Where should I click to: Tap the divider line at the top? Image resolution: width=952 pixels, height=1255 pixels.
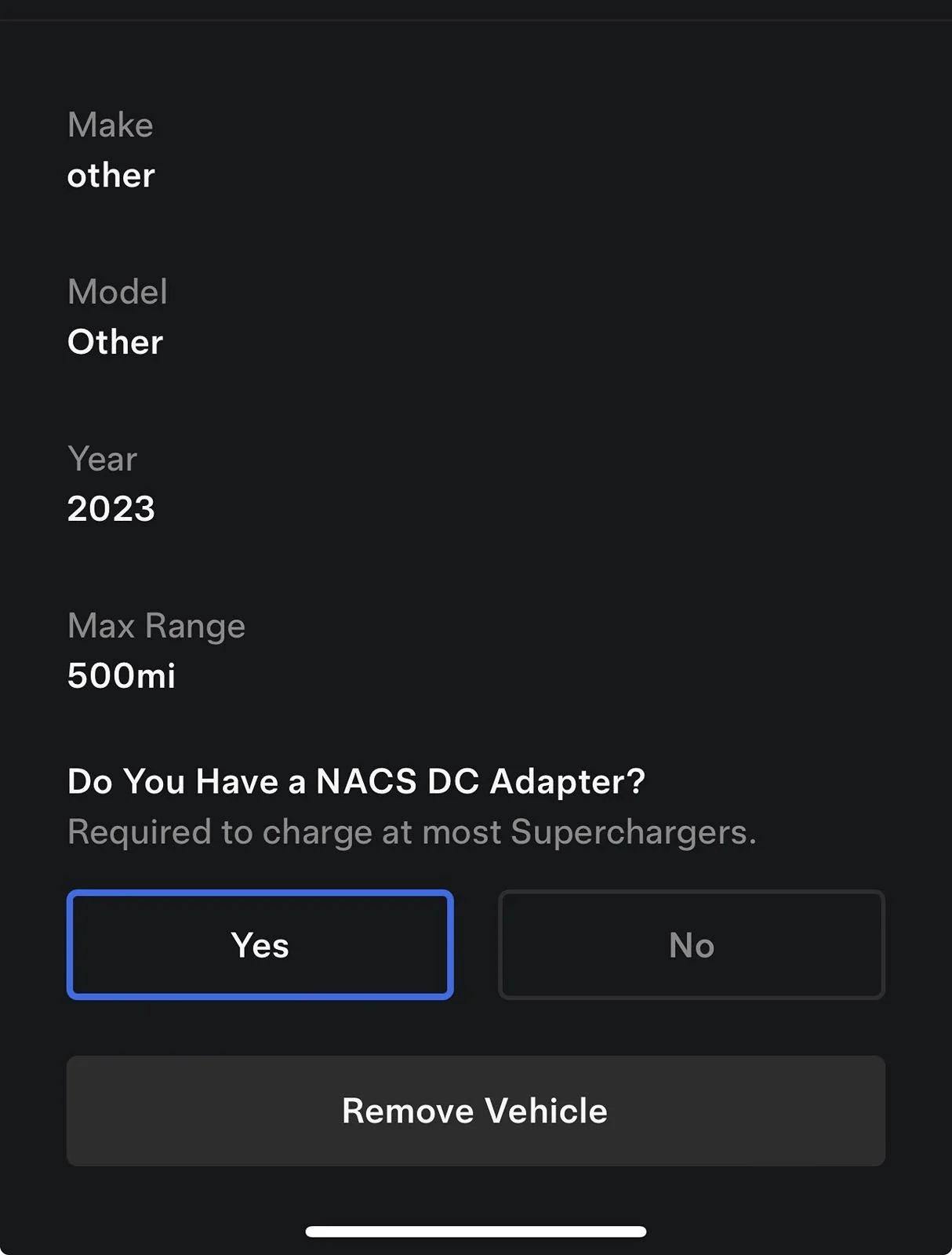(x=475, y=20)
